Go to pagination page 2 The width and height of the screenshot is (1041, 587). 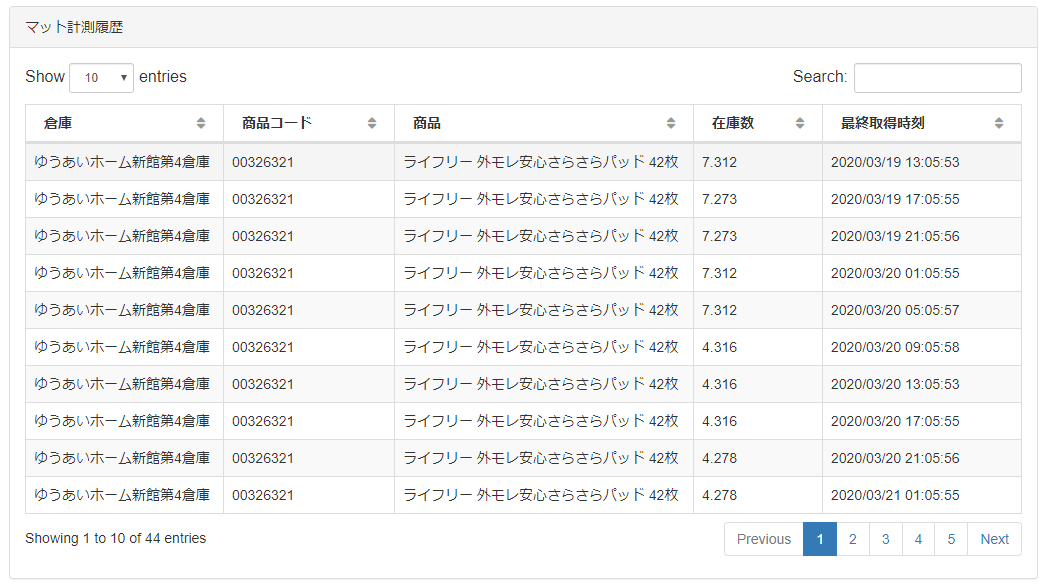(x=852, y=539)
